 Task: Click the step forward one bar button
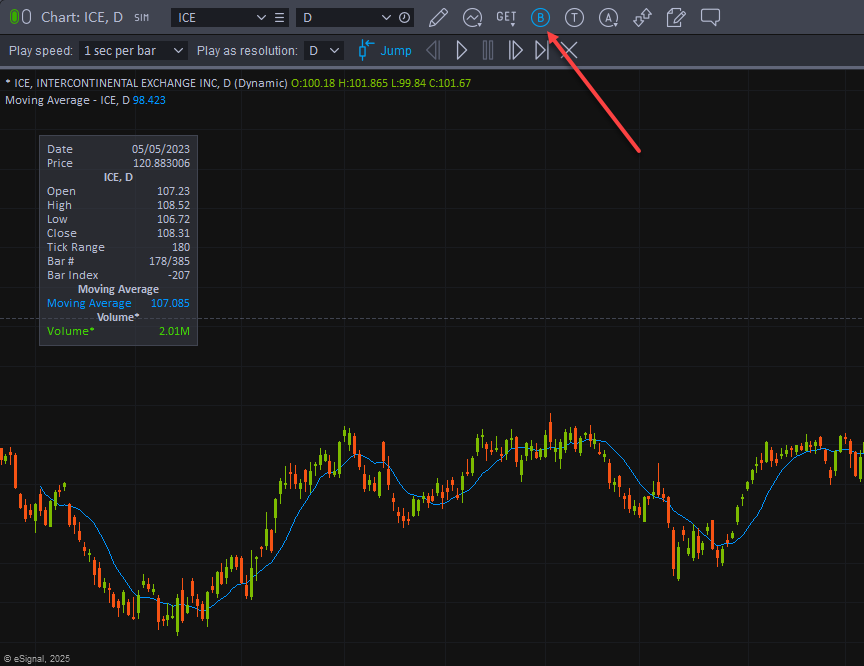(516, 50)
